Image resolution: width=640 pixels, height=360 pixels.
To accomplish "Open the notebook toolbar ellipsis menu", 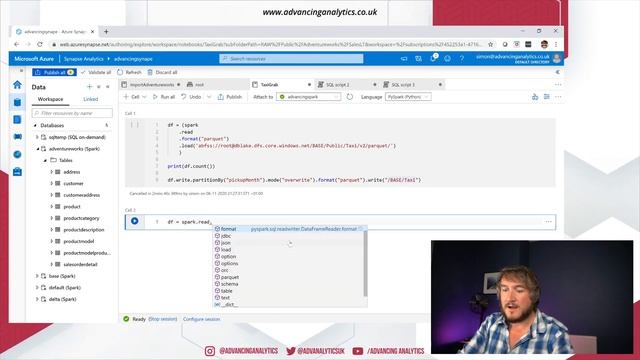I will (x=558, y=97).
